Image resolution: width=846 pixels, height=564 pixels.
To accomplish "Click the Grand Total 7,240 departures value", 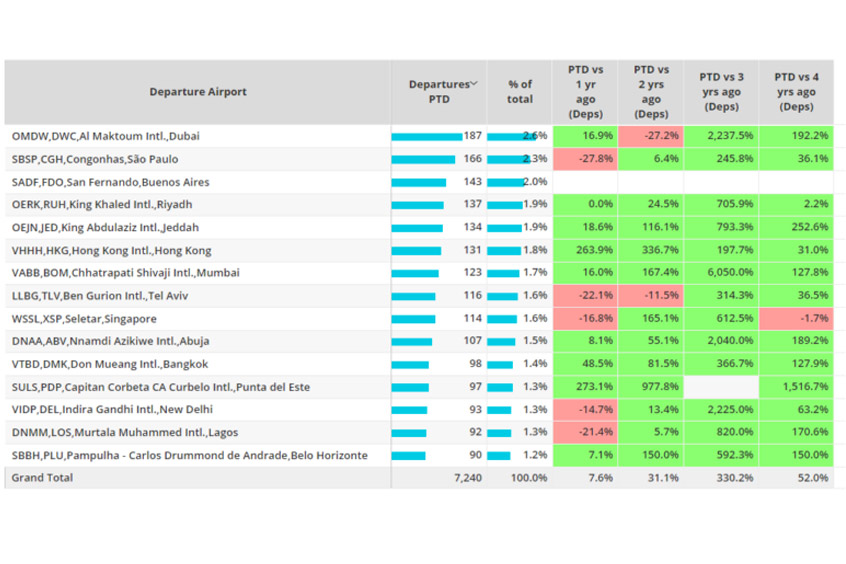I will (466, 478).
